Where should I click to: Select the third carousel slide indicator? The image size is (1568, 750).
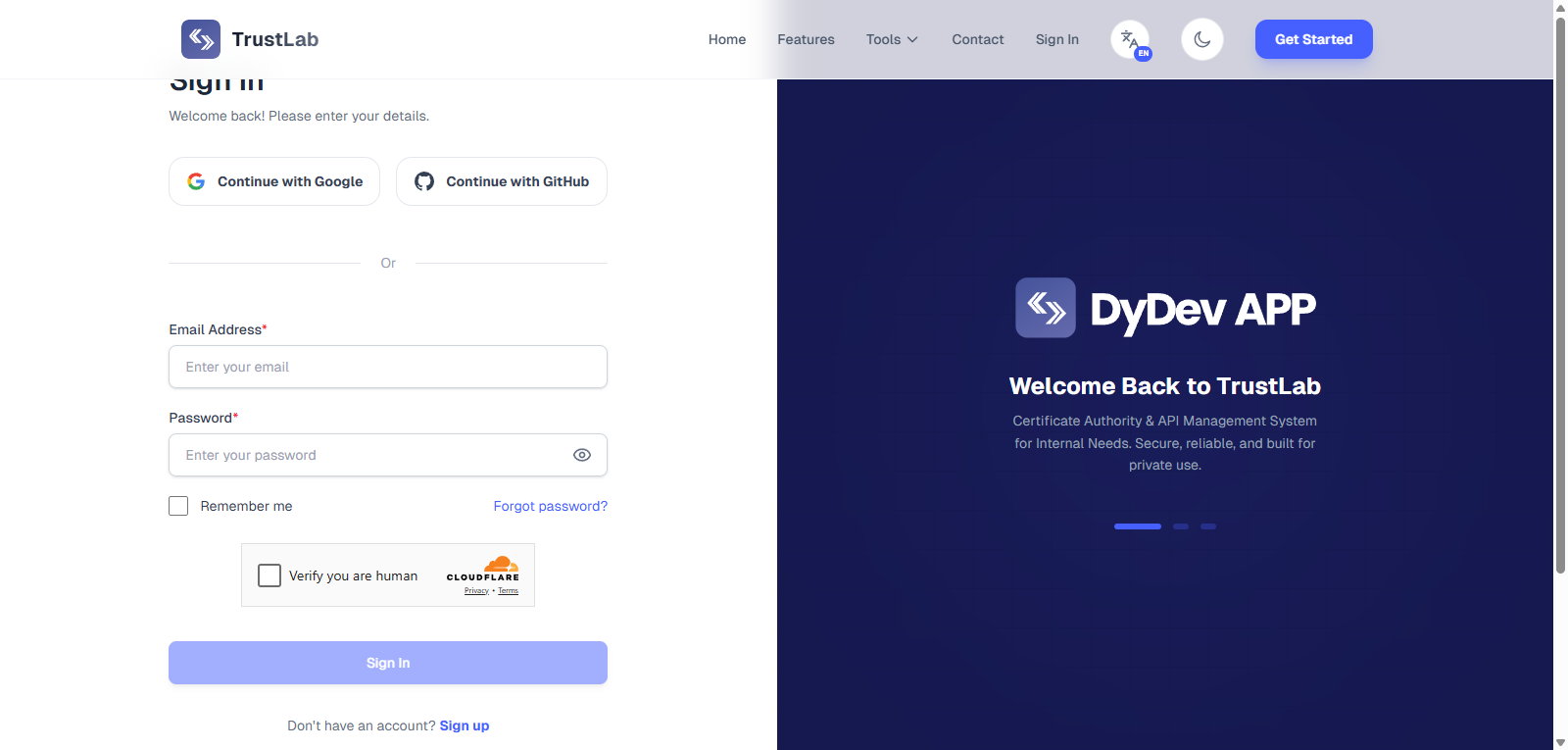pos(1208,526)
